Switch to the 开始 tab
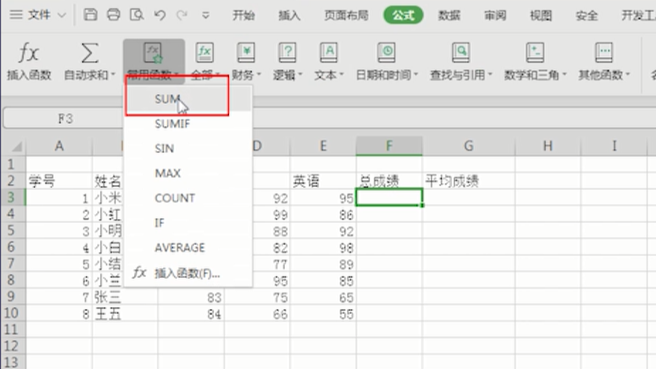 point(243,15)
